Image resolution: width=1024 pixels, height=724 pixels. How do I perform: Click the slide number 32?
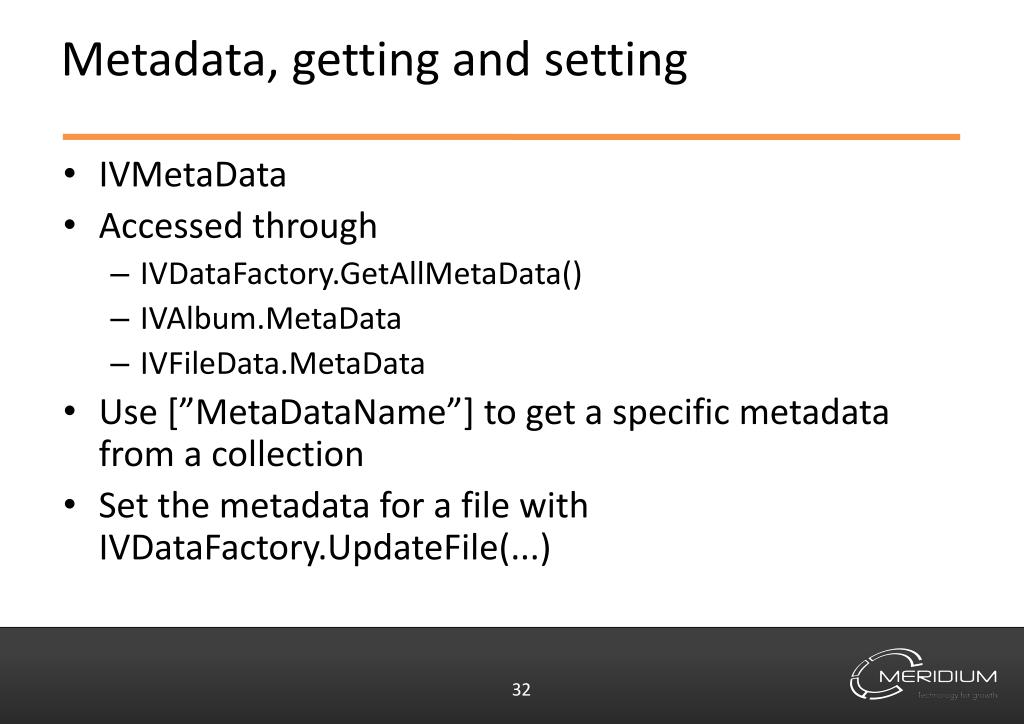click(x=521, y=690)
